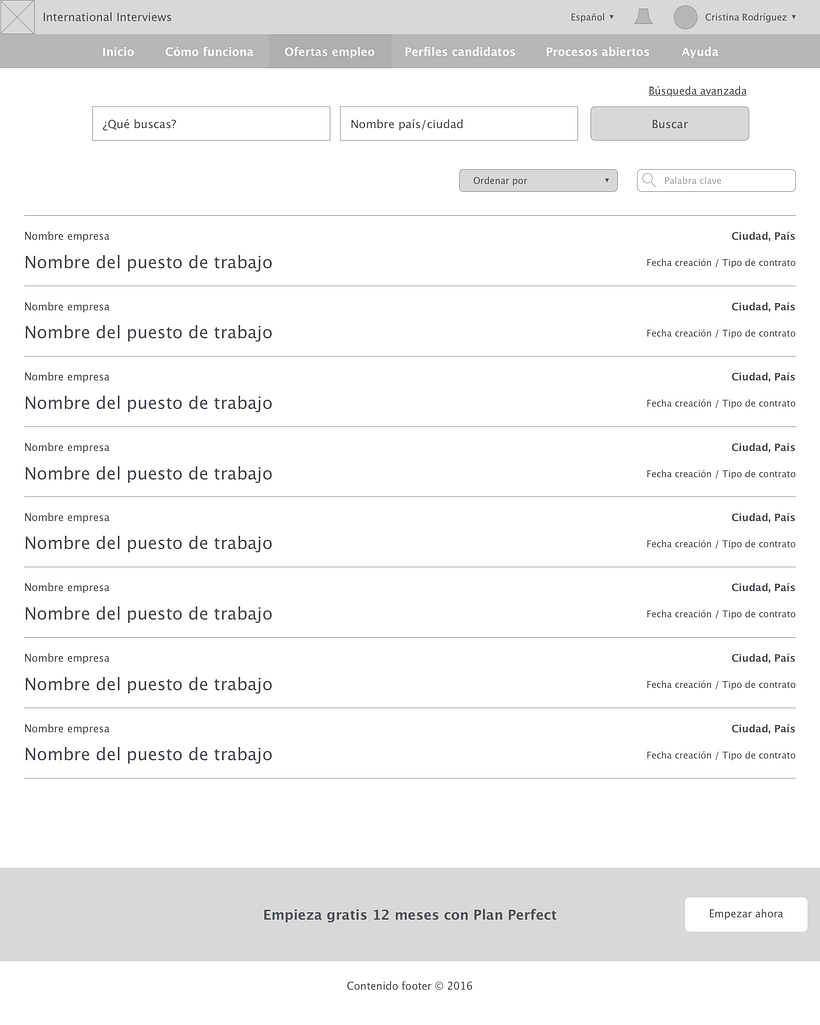Open the Búsqueda avanzada link
Image resolution: width=820 pixels, height=1025 pixels.
click(697, 91)
